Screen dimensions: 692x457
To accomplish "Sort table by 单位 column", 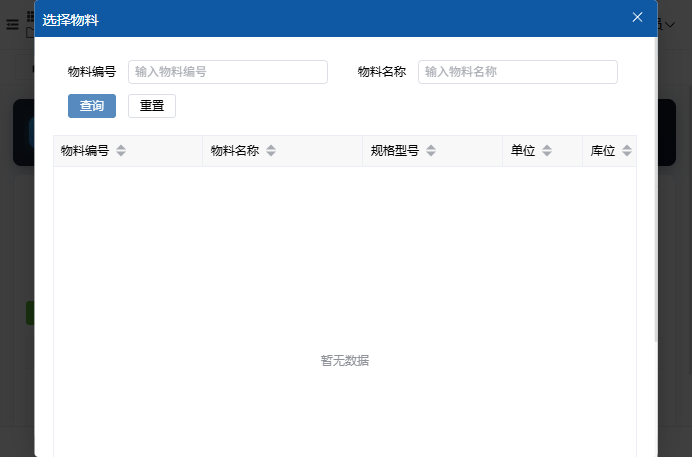I will pyautogui.click(x=547, y=150).
